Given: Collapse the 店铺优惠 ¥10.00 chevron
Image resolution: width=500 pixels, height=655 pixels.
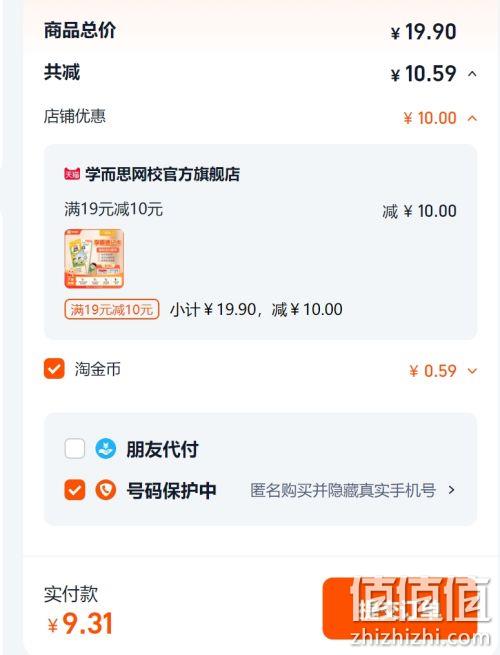Looking at the screenshot, I should coord(472,118).
